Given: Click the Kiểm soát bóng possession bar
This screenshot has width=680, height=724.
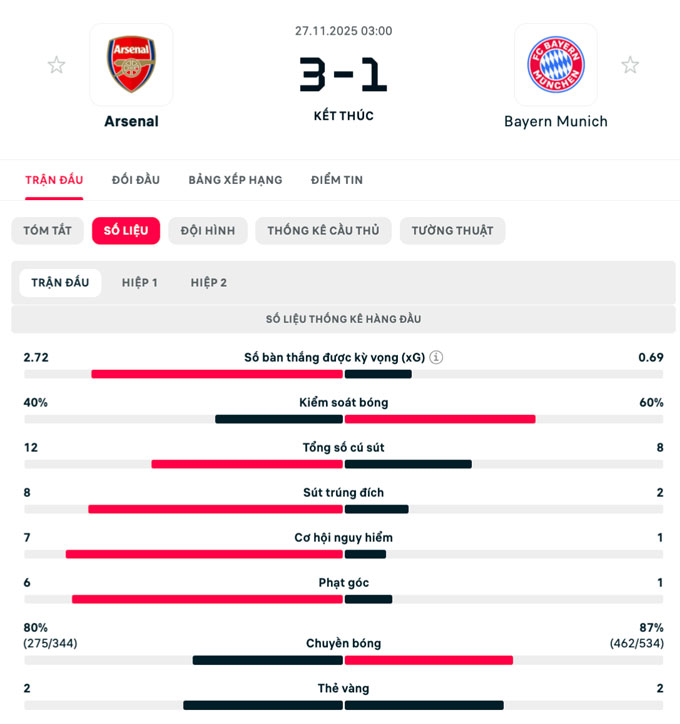Looking at the screenshot, I should click(x=344, y=419).
